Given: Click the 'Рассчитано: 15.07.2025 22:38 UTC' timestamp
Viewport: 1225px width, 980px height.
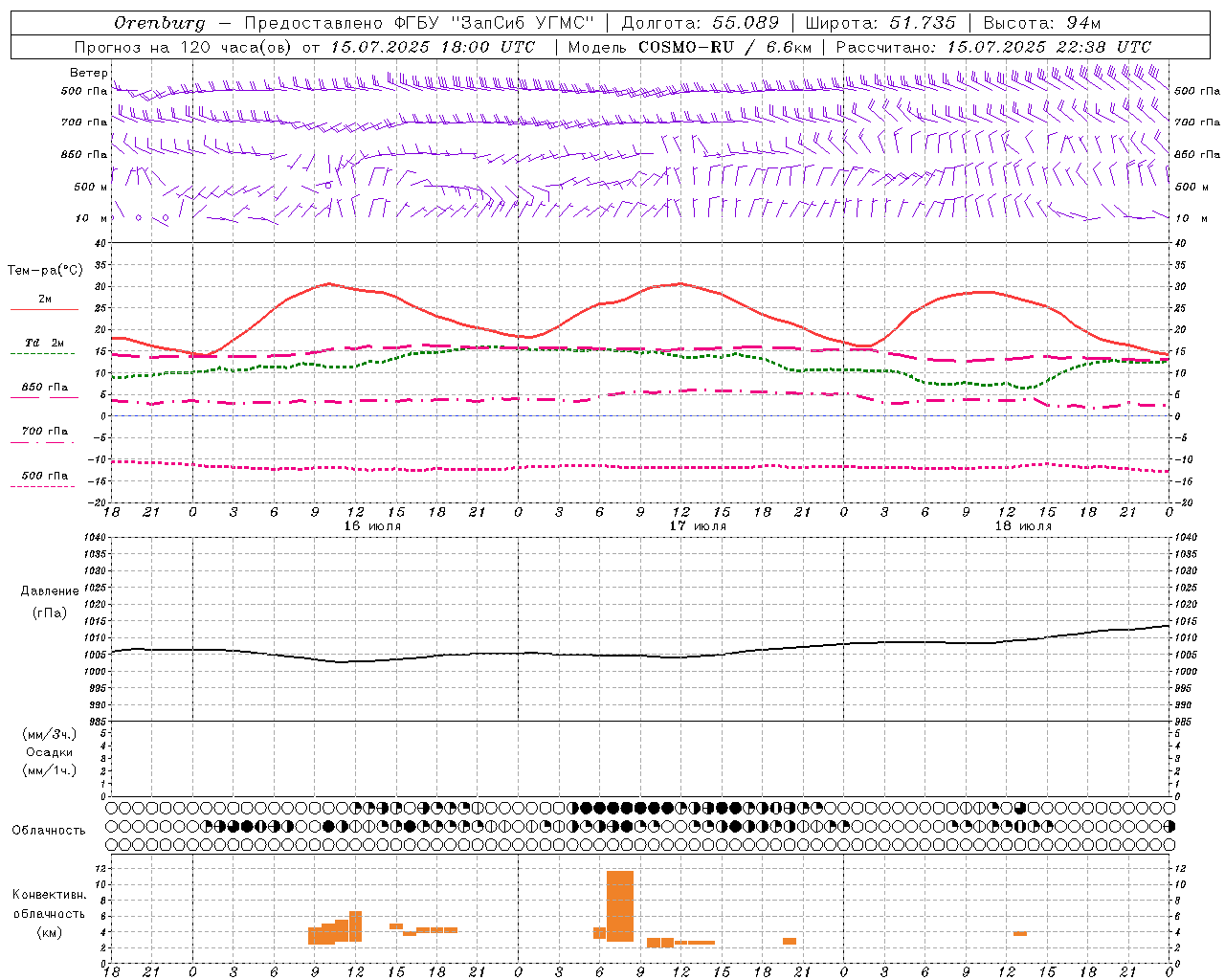Looking at the screenshot, I should click(993, 47).
